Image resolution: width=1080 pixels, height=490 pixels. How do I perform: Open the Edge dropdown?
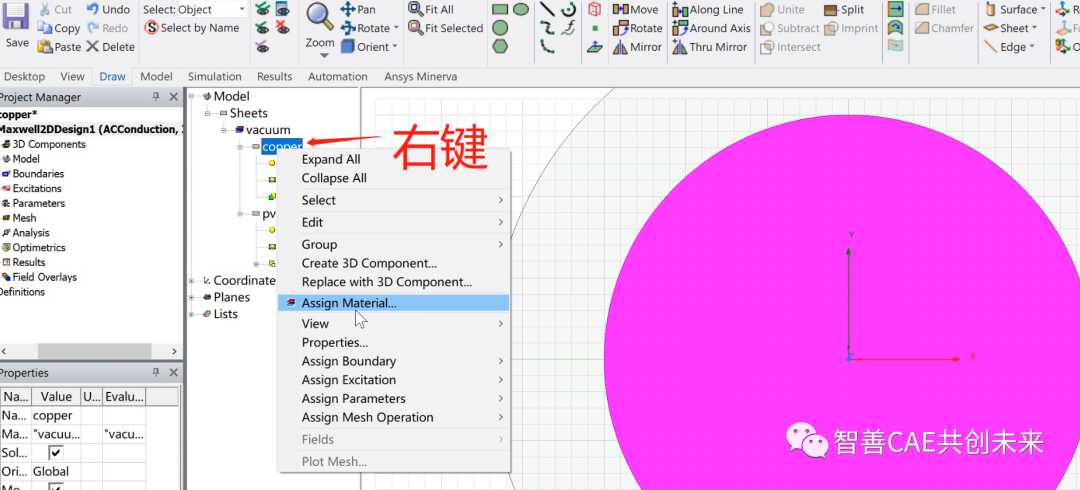pos(1032,47)
